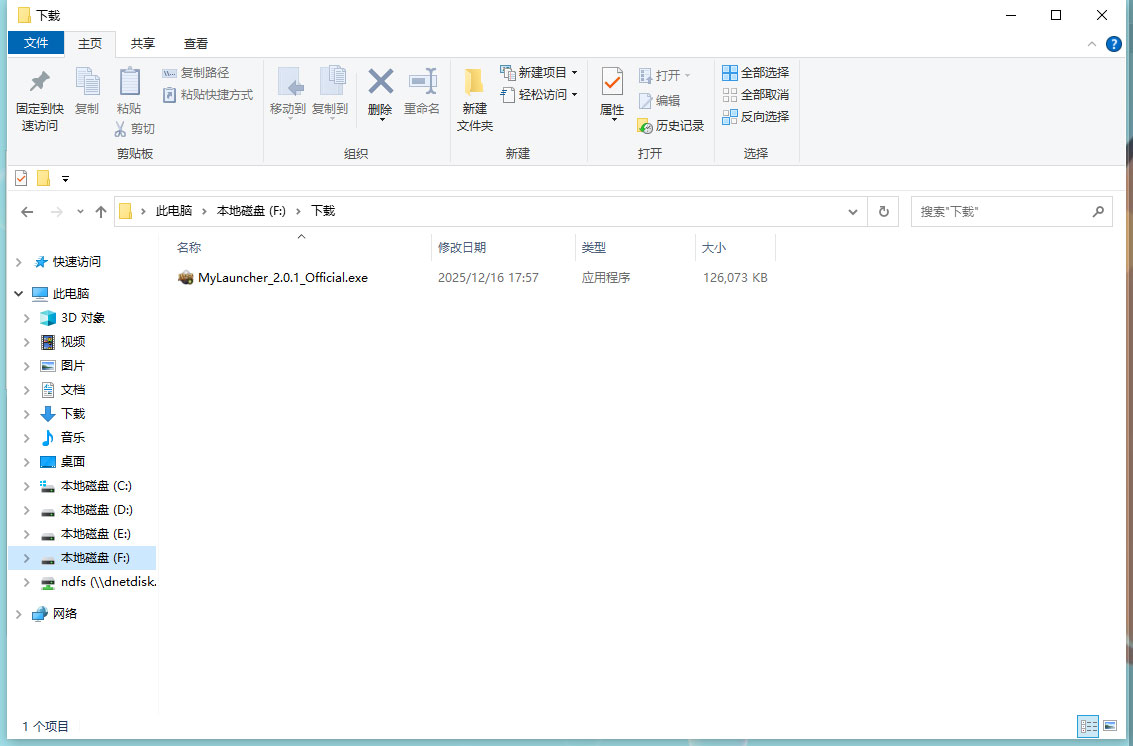1133x746 pixels.
Task: Open the View ribbon tab
Action: click(x=196, y=43)
